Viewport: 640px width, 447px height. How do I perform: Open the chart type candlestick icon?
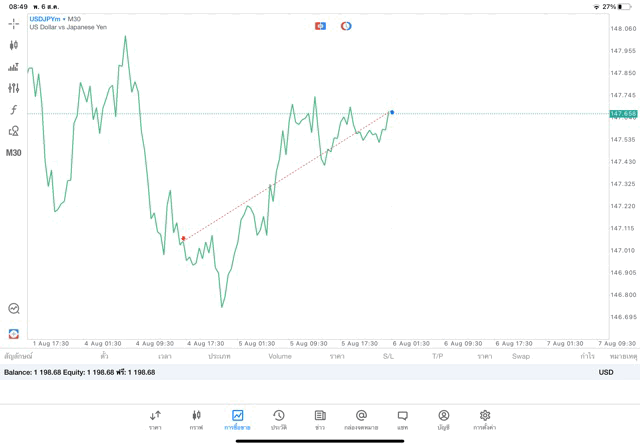14,45
